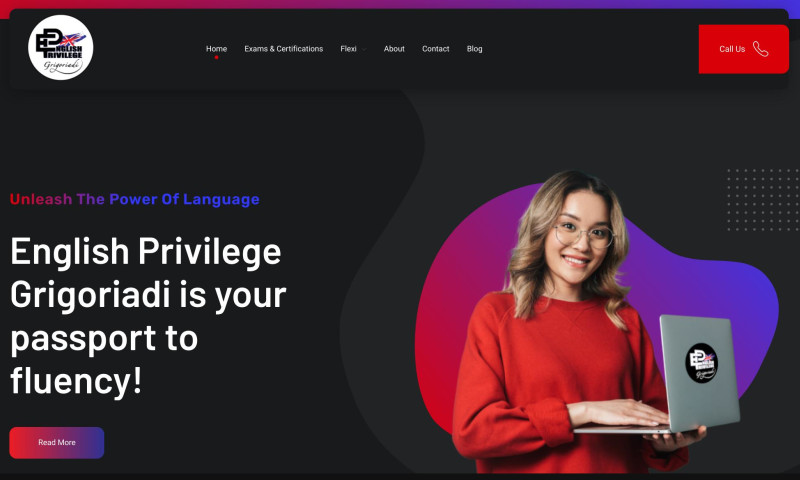Open the Home menu item
This screenshot has height=480, width=800.
tap(216, 49)
